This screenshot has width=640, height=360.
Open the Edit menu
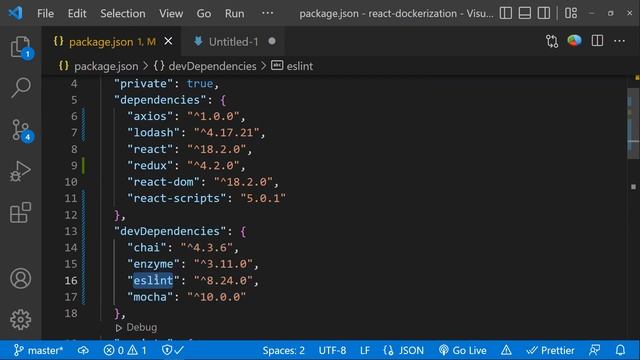[77, 13]
